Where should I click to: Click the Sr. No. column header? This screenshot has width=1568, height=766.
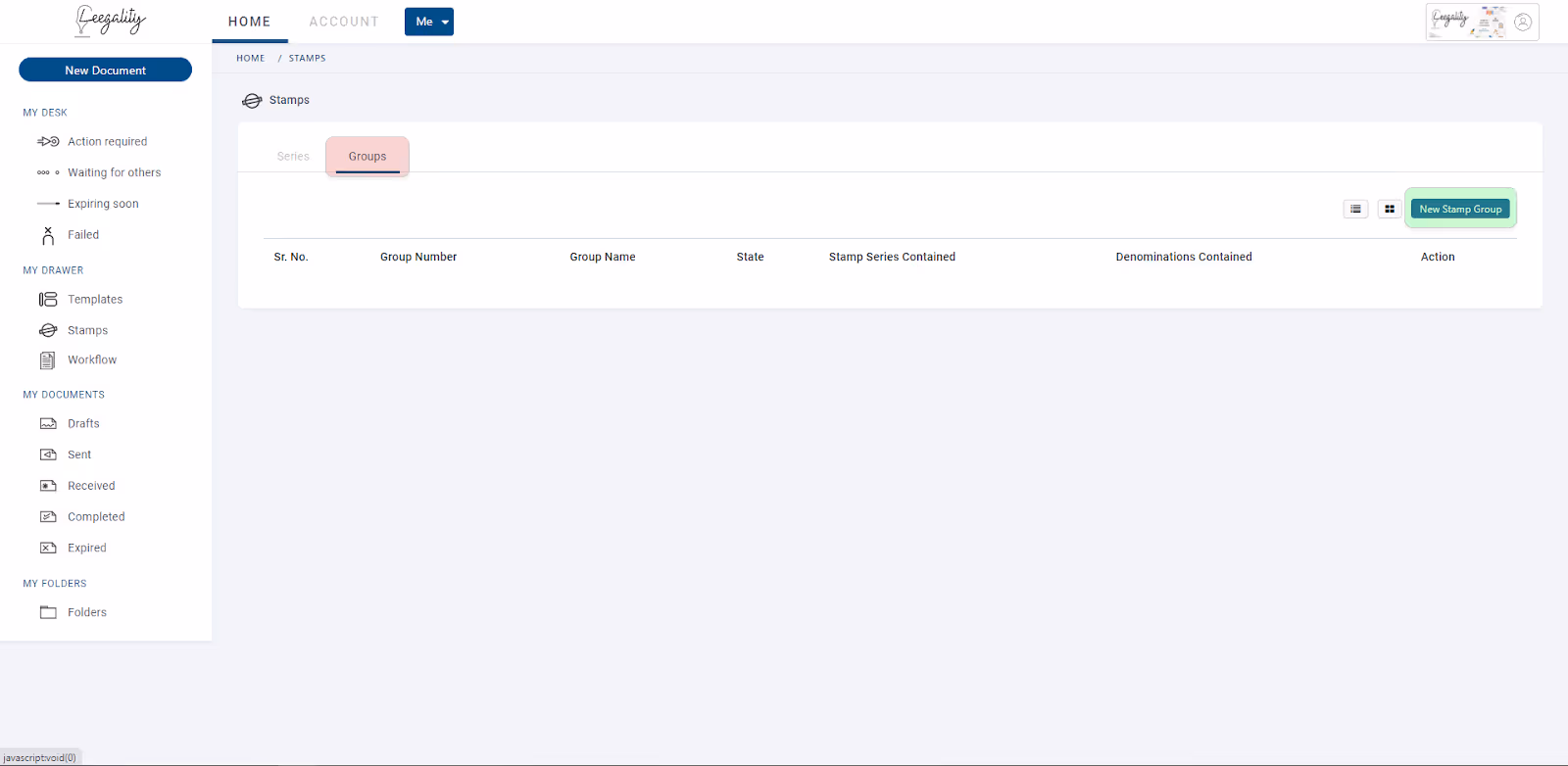click(x=291, y=257)
